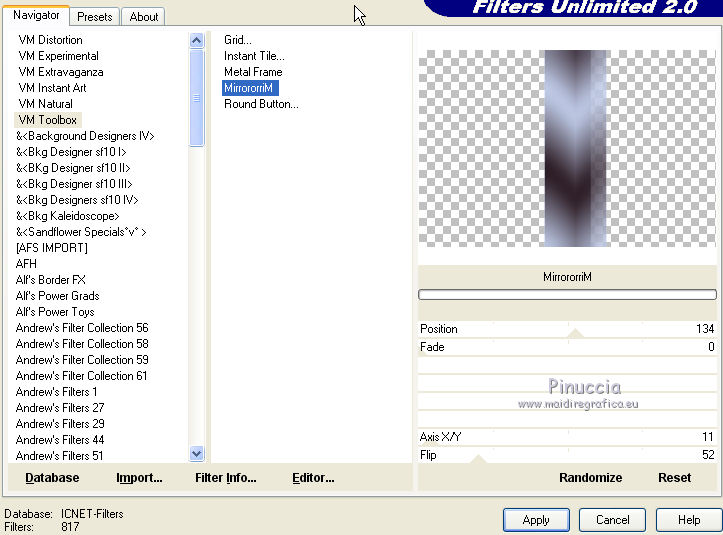Image resolution: width=723 pixels, height=535 pixels.
Task: Select Alf's Power Grads category
Action: point(57,296)
